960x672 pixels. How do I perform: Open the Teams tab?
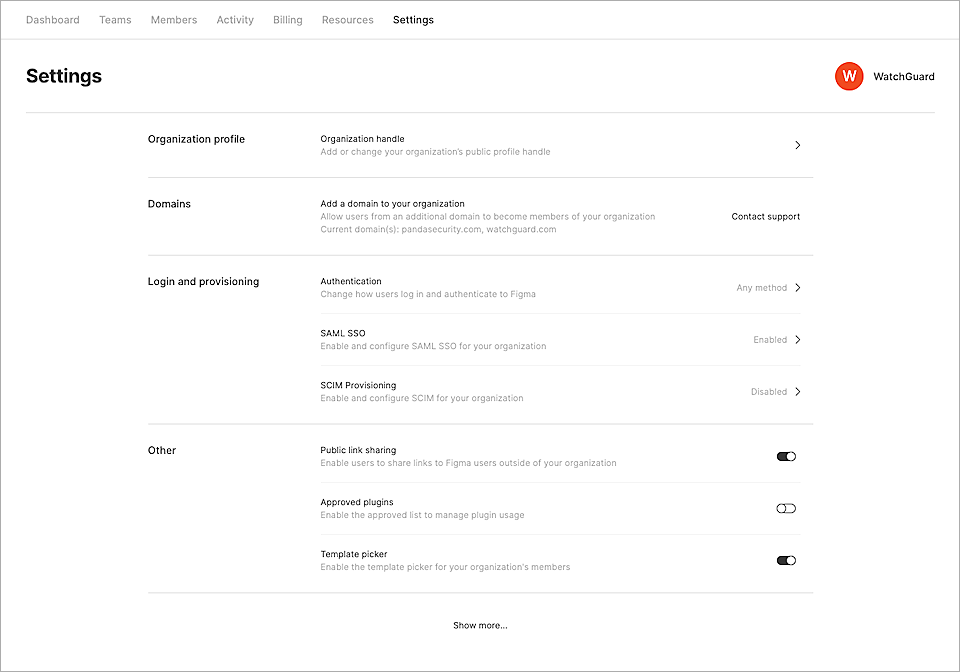click(115, 19)
